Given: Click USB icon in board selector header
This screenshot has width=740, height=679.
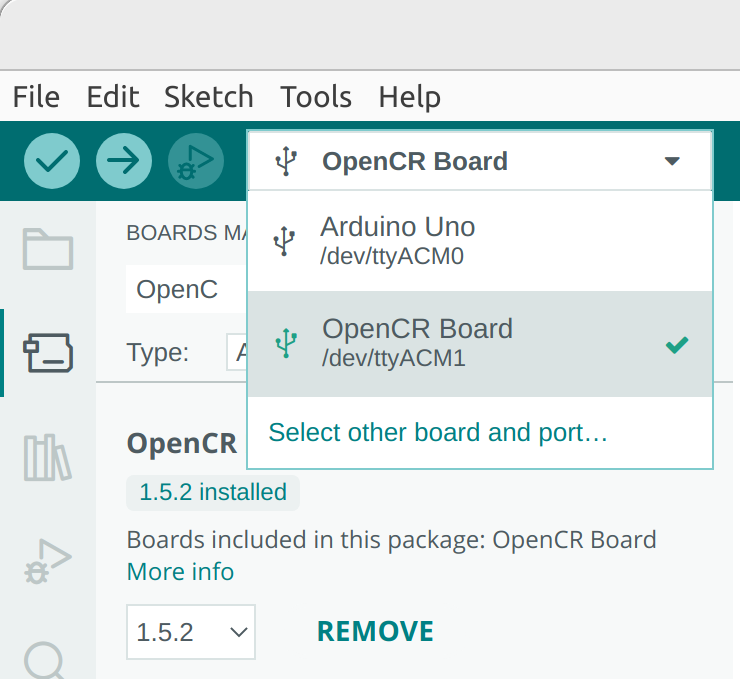Looking at the screenshot, I should (286, 161).
